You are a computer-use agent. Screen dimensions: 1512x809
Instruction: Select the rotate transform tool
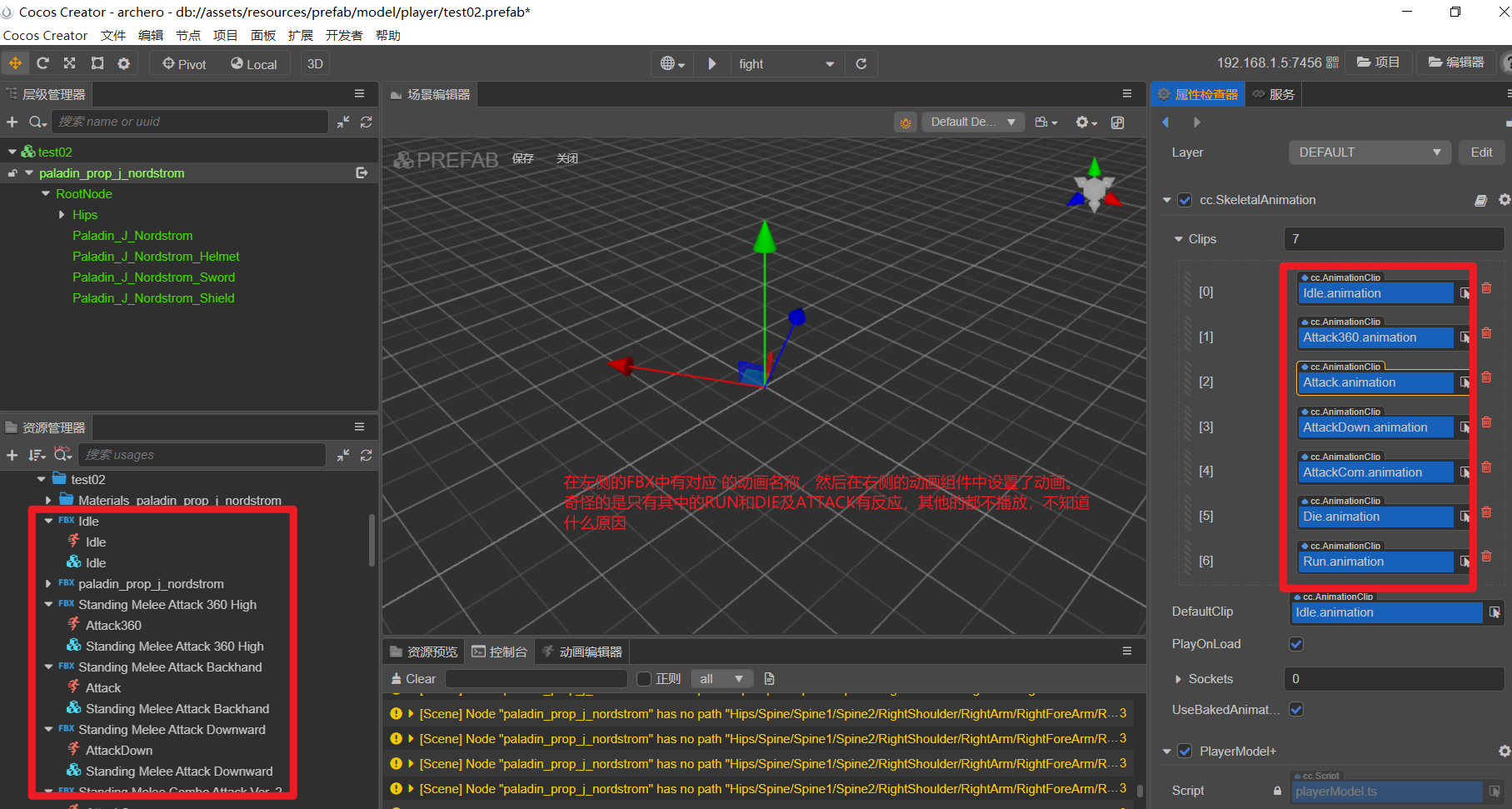[x=42, y=63]
